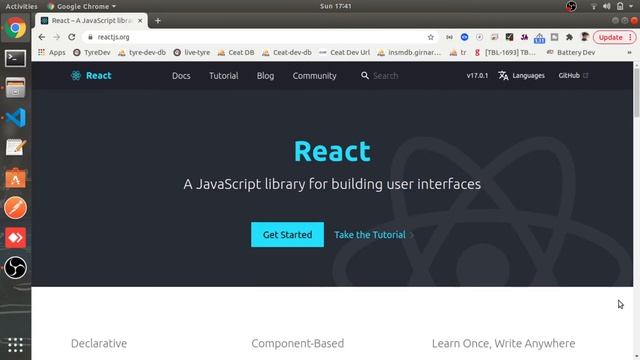Click the OBS indicator in top bar
Screen dimensions: 640x360
coord(571,6)
